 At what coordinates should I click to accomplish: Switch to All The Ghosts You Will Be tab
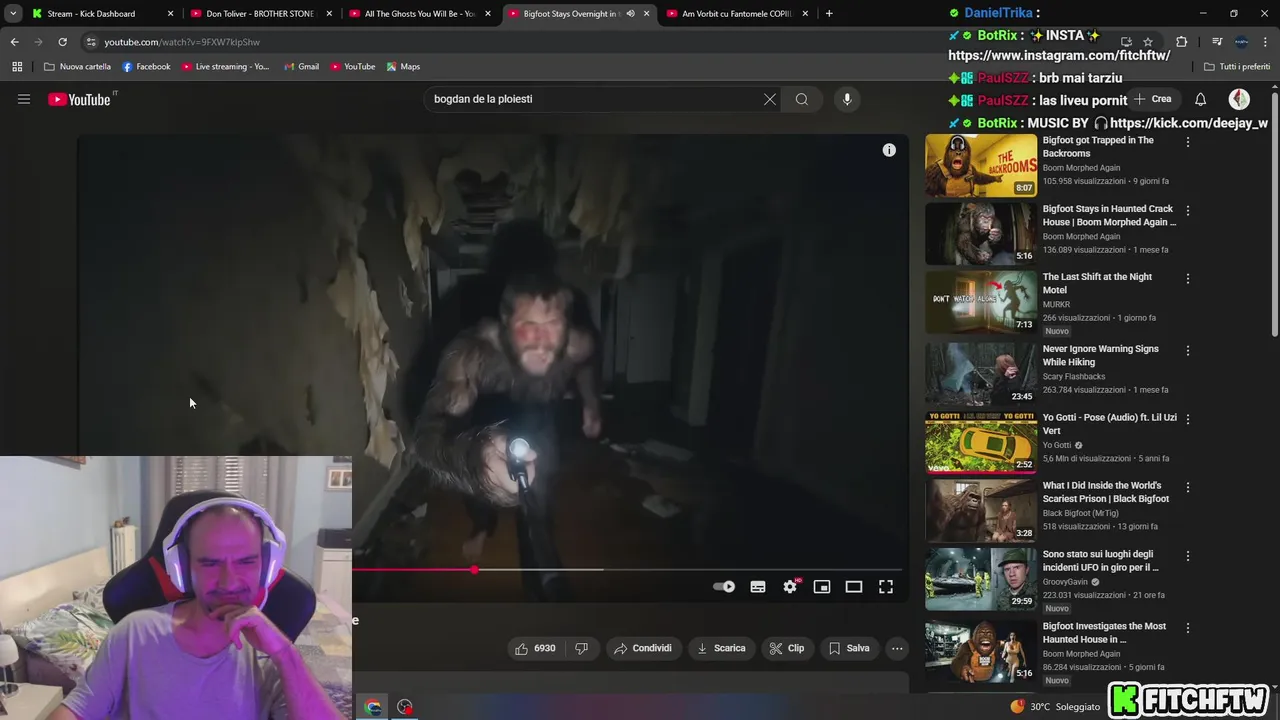[x=419, y=14]
